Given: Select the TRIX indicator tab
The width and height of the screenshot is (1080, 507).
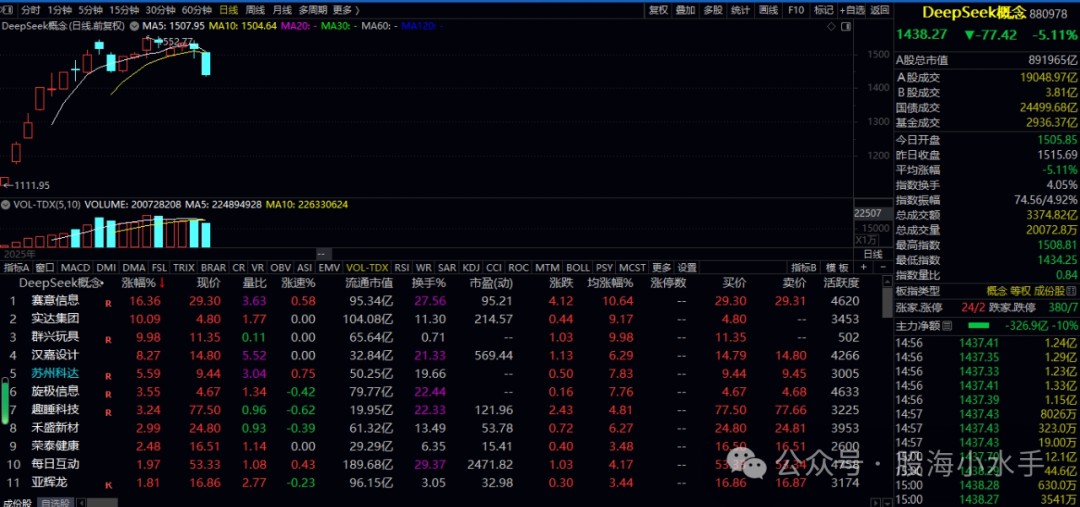Looking at the screenshot, I should tap(183, 267).
